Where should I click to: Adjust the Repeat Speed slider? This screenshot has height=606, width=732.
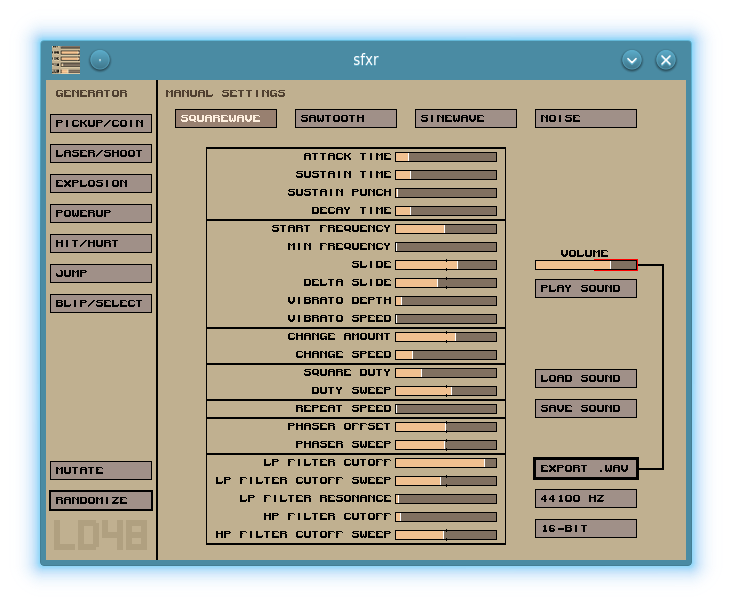click(446, 409)
